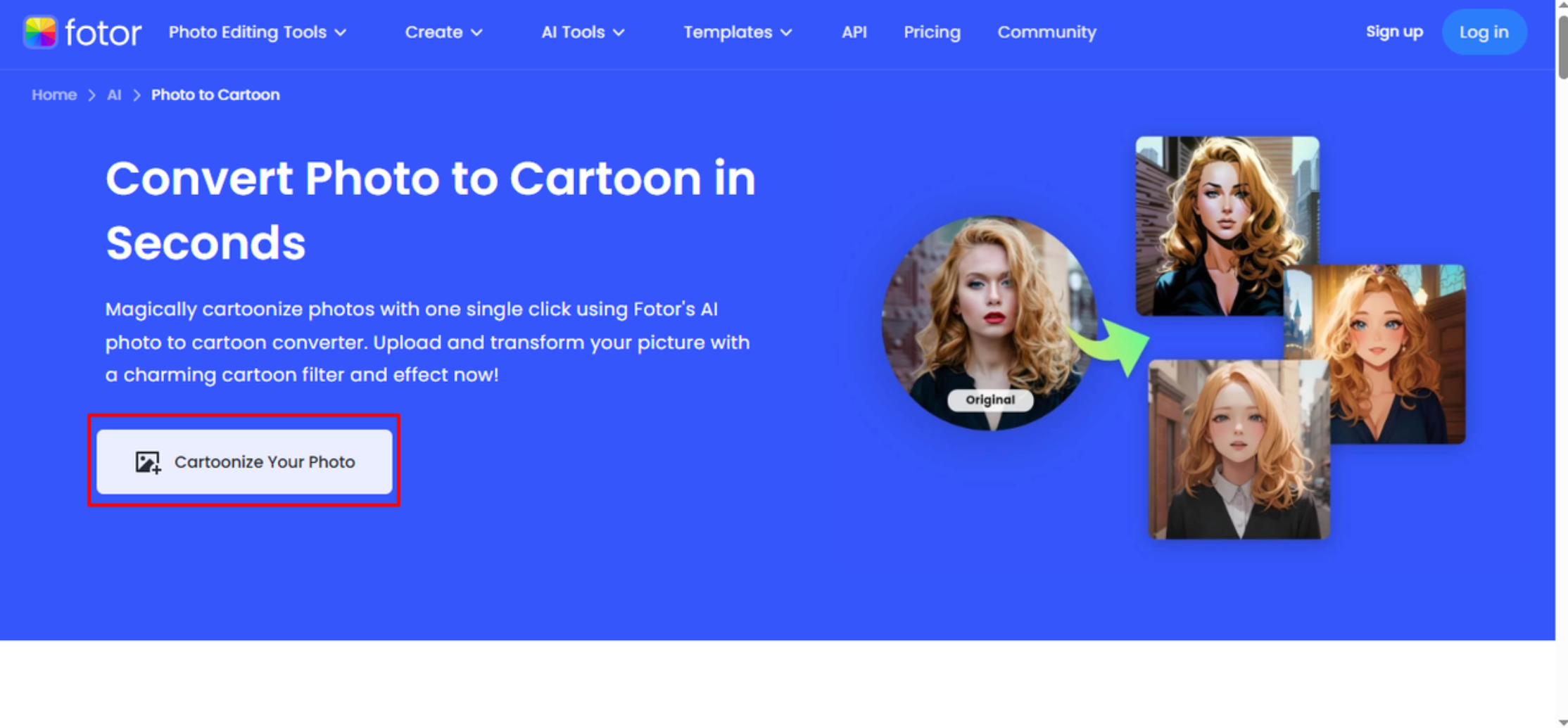The height and width of the screenshot is (728, 1568).
Task: Expand the Photo Editing Tools dropdown
Action: pos(256,32)
